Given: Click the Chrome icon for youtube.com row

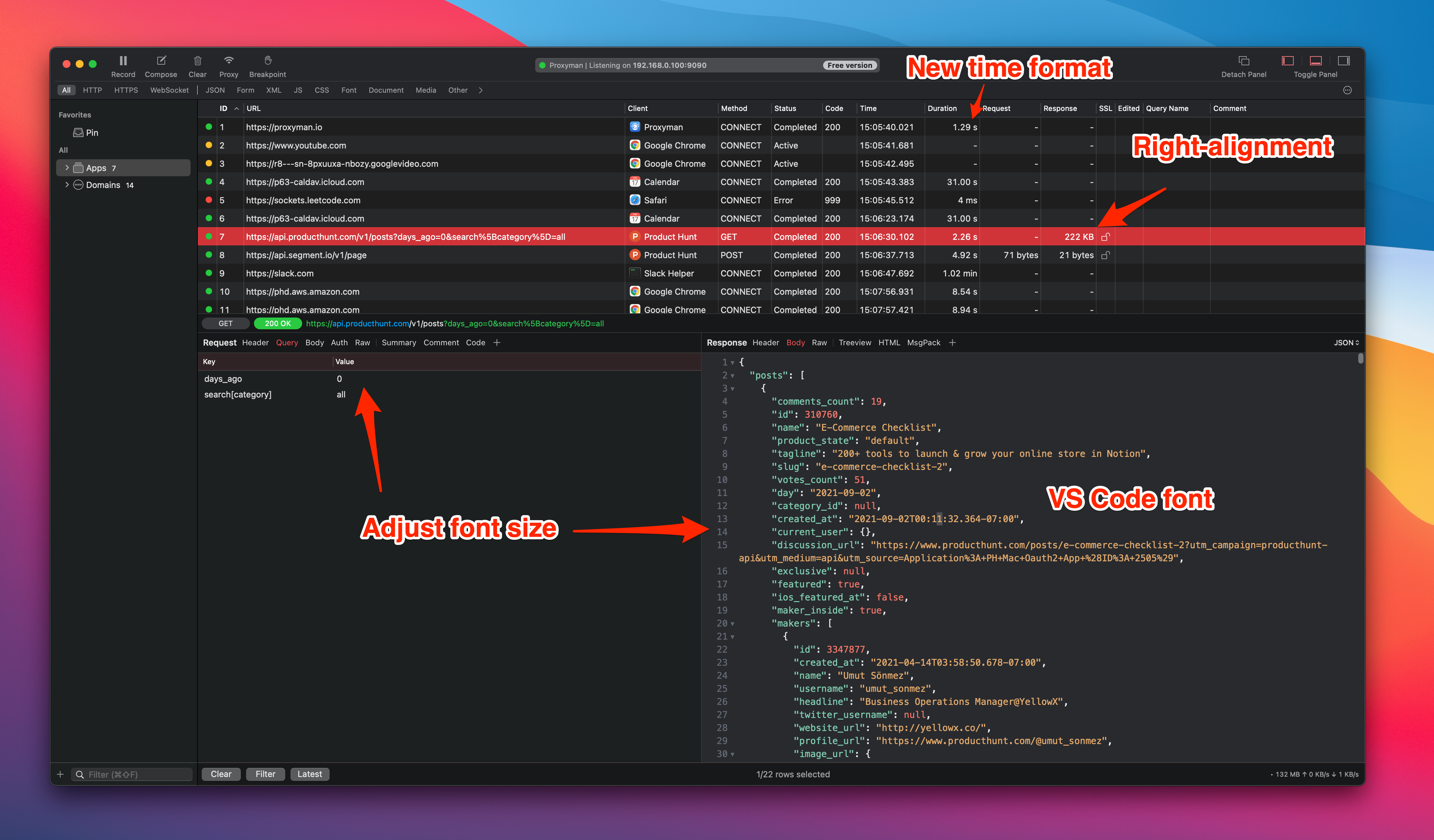Looking at the screenshot, I should coord(635,145).
